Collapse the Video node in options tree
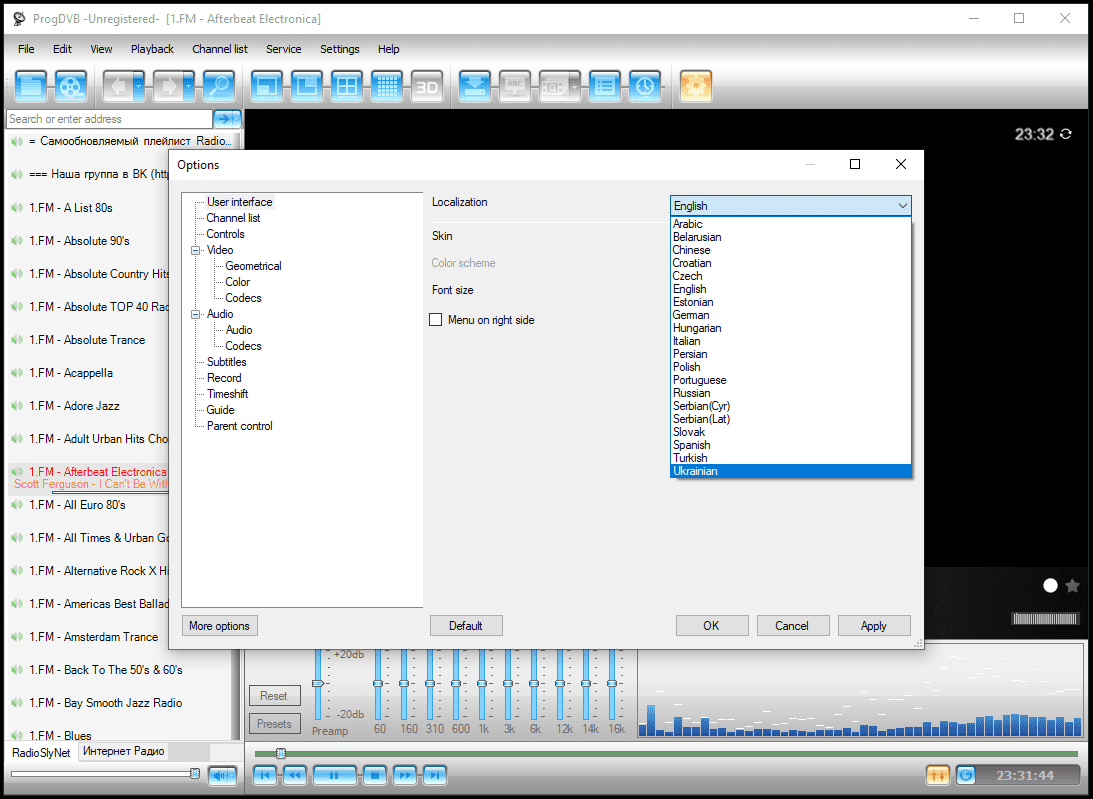 click(196, 250)
